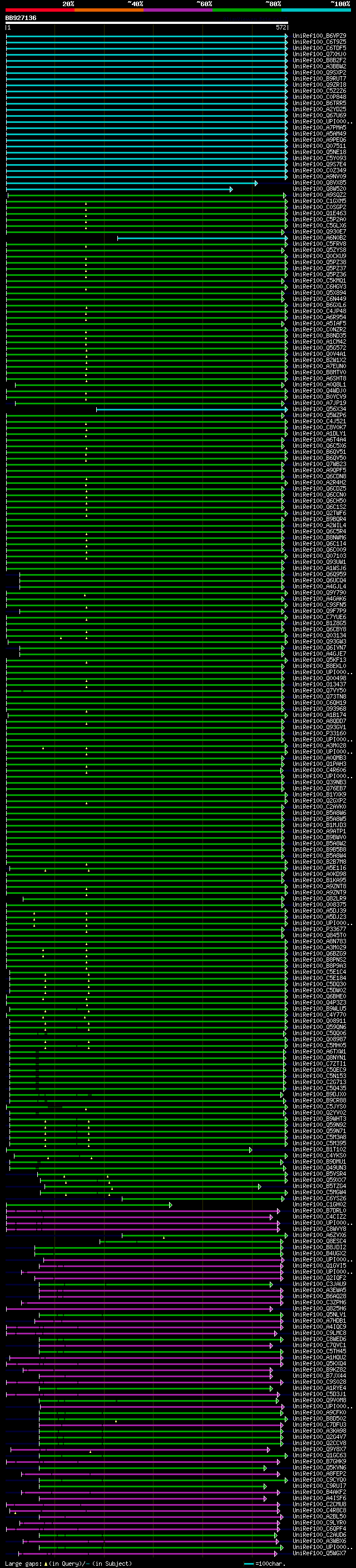The height and width of the screenshot is (1568, 356).
Task: Click the Large gaps legend text
Action: (68, 1563)
